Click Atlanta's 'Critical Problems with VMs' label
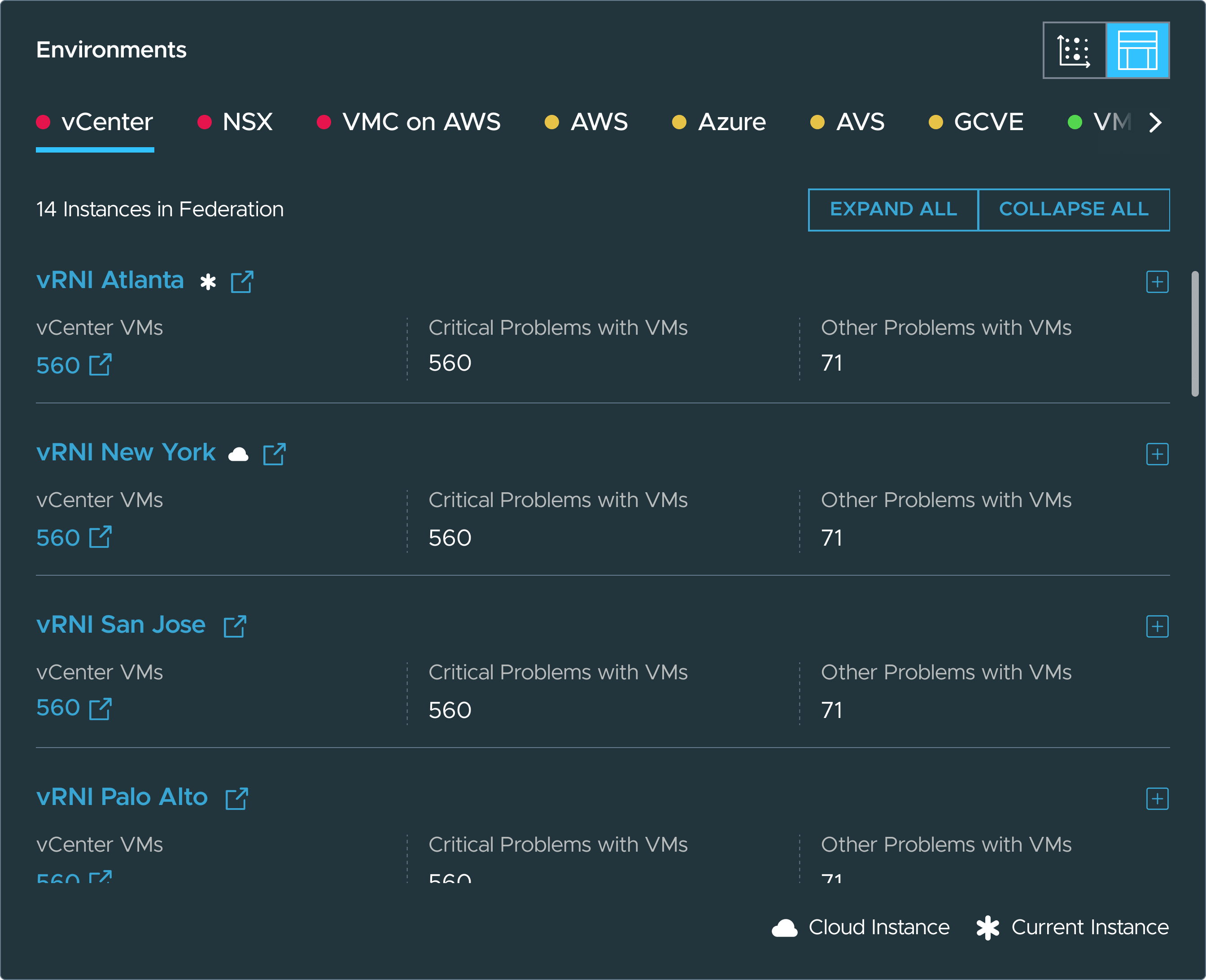 pyautogui.click(x=558, y=328)
